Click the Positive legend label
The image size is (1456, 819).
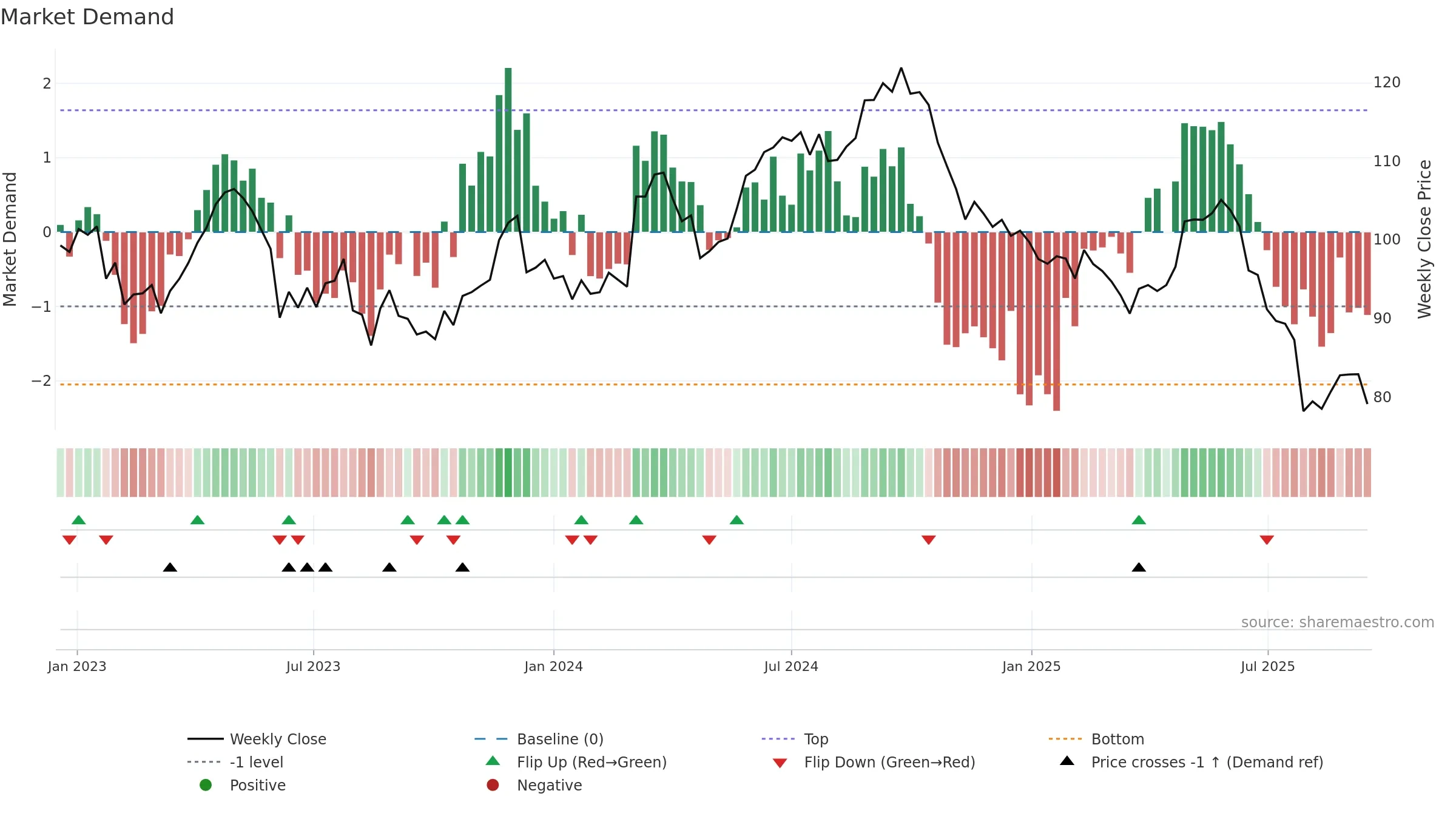tap(257, 785)
